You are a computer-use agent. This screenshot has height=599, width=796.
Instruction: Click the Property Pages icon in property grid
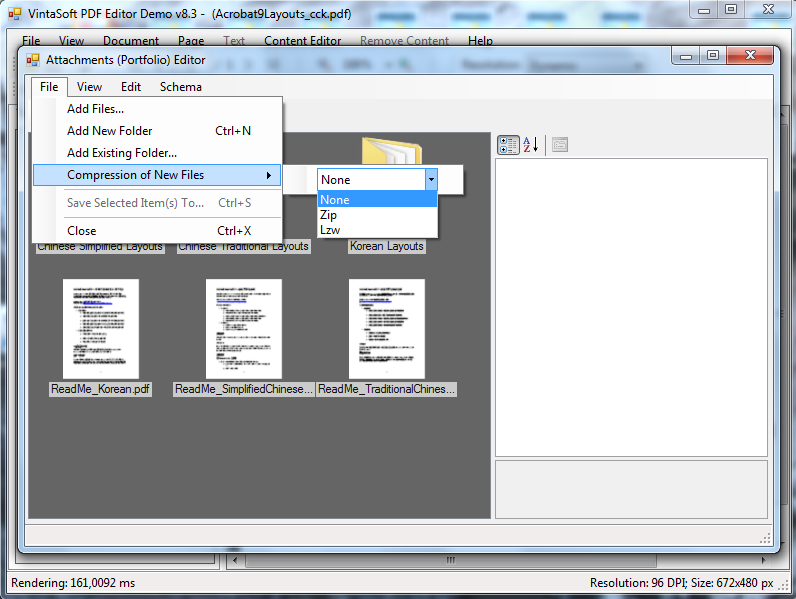point(559,145)
